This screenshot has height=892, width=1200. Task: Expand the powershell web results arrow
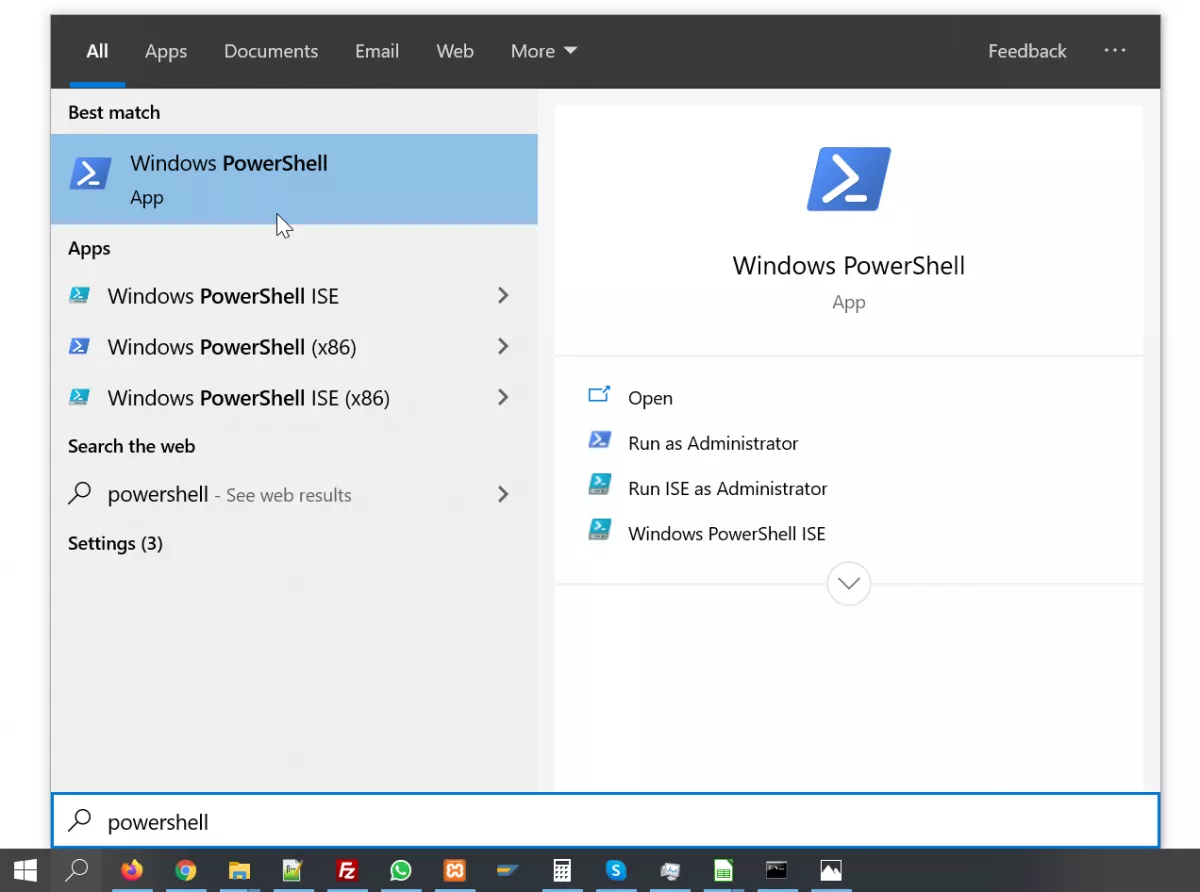(503, 495)
